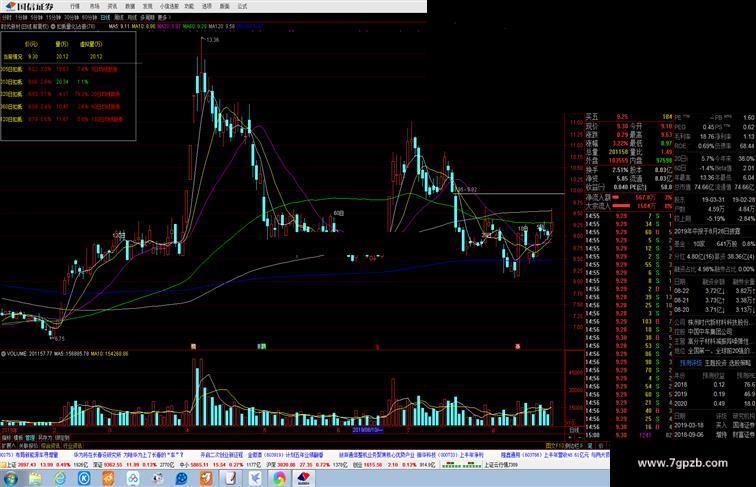Click the VOLUME indicator settings icon
The image size is (756, 487).
click(x=3, y=354)
